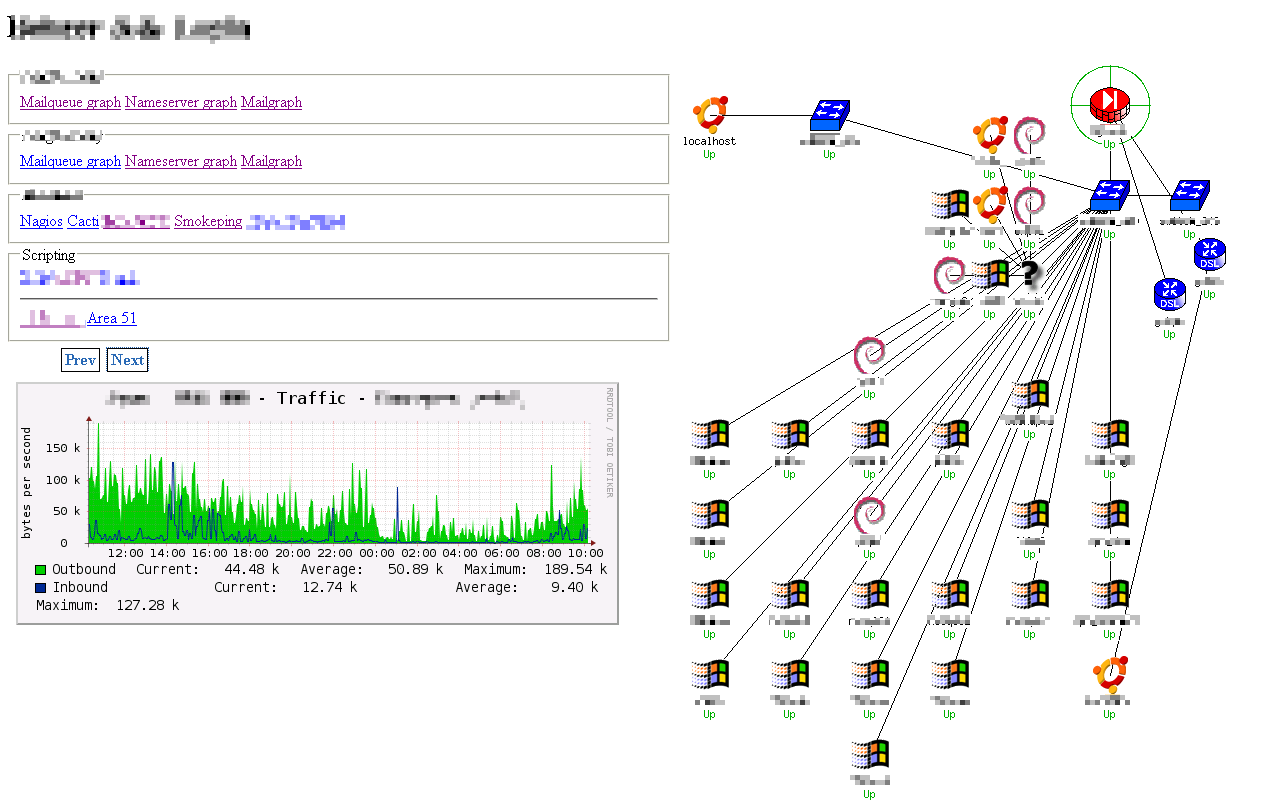Click the Prev graph button

click(x=80, y=360)
